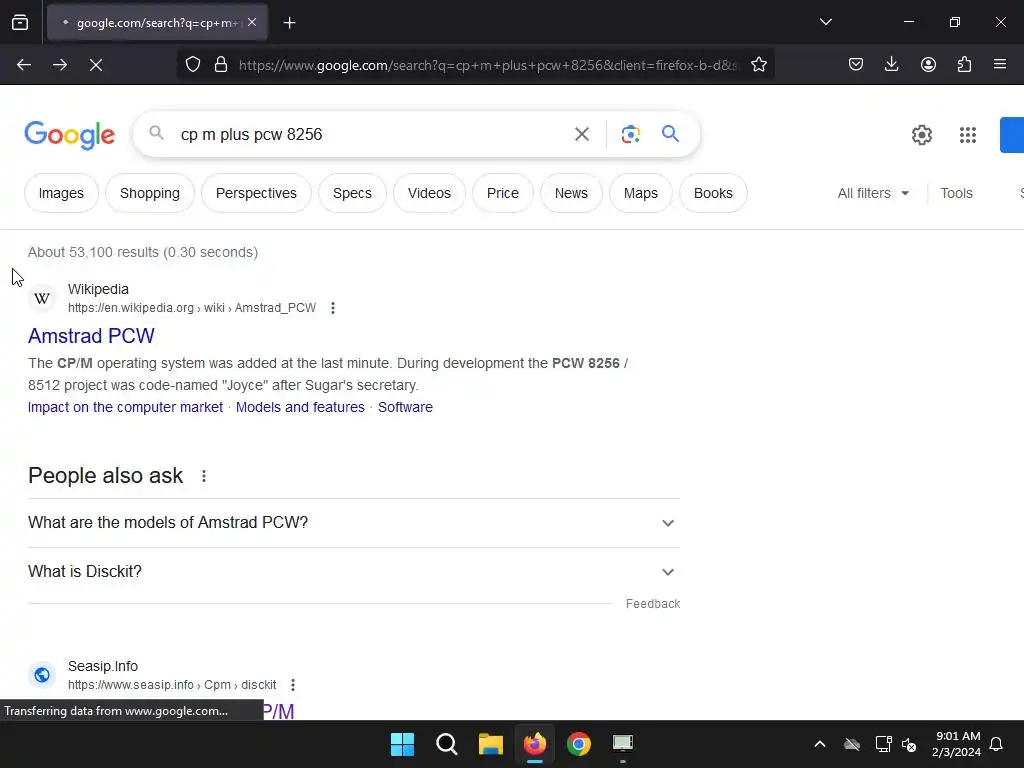This screenshot has width=1024, height=768.
Task: Open the 'Software' sitelink
Action: (406, 407)
